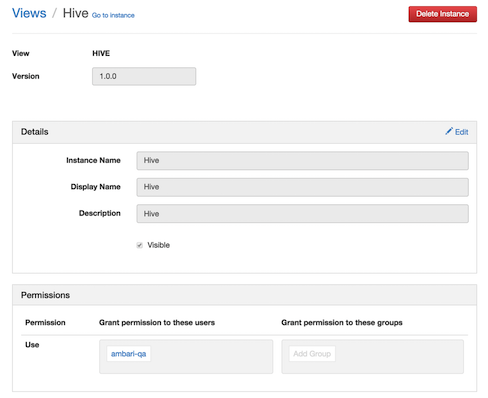This screenshot has width=488, height=398.
Task: Focus the Display Name field
Action: 302,187
